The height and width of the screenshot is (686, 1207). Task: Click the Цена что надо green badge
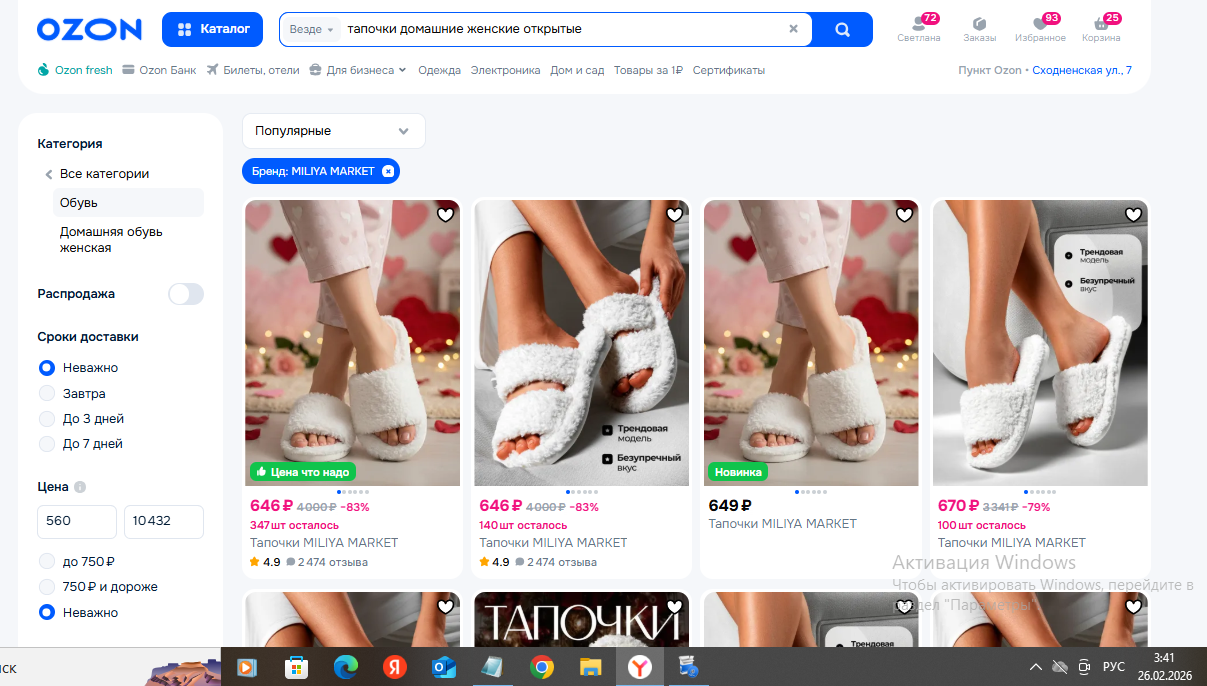(x=303, y=471)
